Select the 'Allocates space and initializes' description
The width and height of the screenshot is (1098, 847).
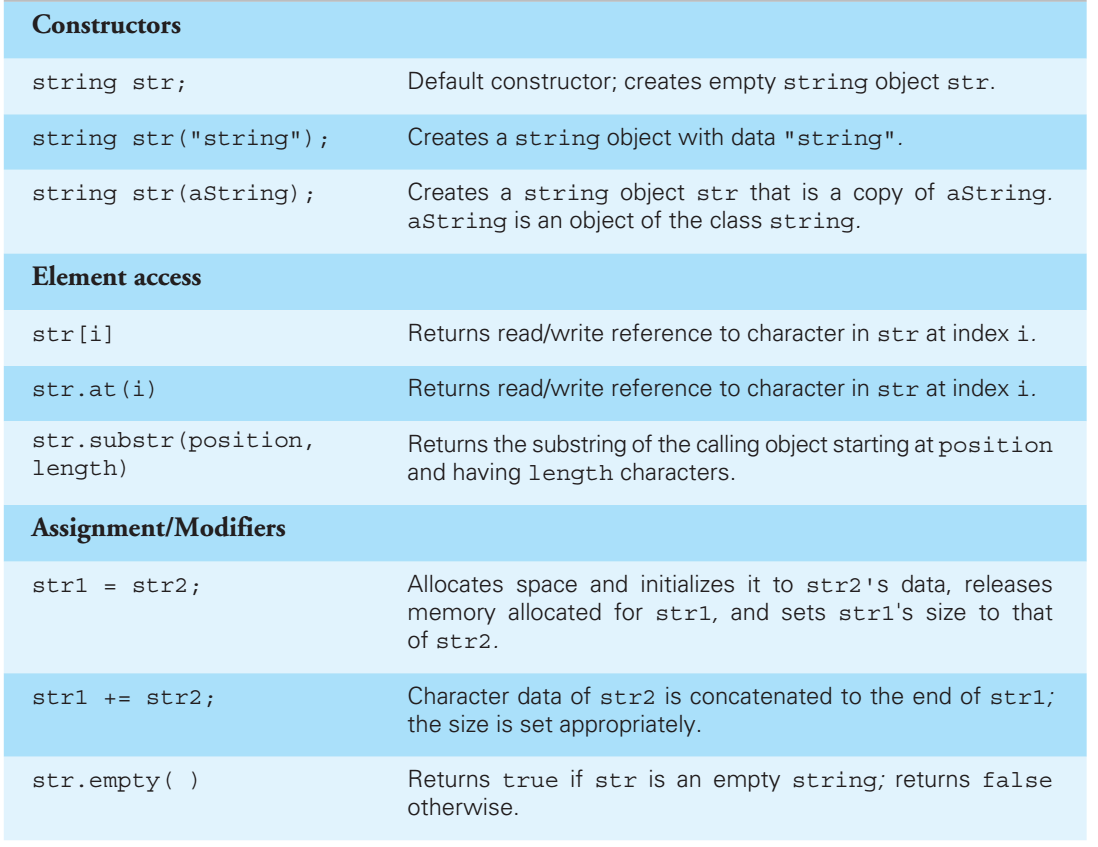[x=730, y=612]
